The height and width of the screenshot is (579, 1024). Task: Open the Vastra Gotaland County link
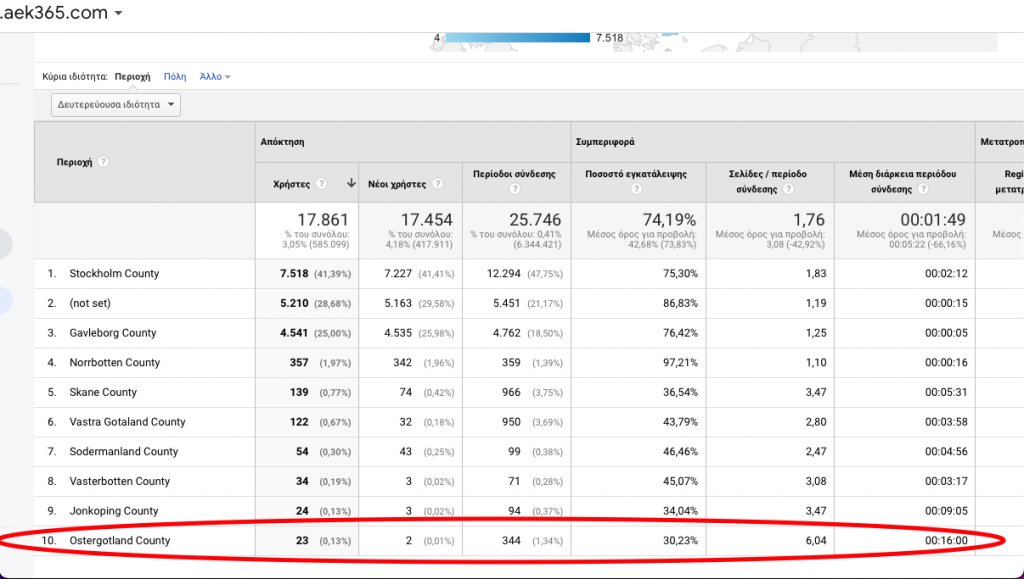tap(127, 422)
